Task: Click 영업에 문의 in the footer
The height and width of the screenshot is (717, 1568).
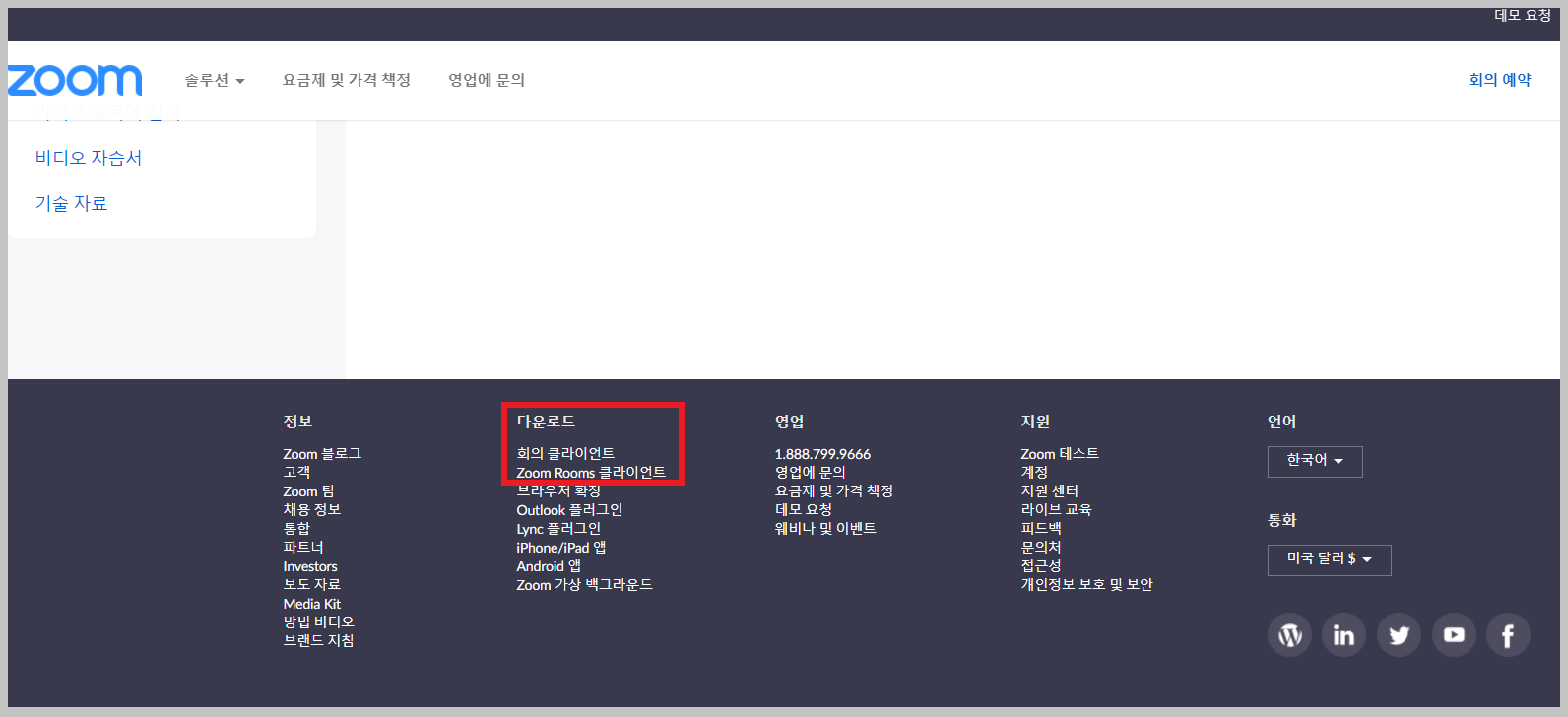Action: pyautogui.click(x=811, y=473)
